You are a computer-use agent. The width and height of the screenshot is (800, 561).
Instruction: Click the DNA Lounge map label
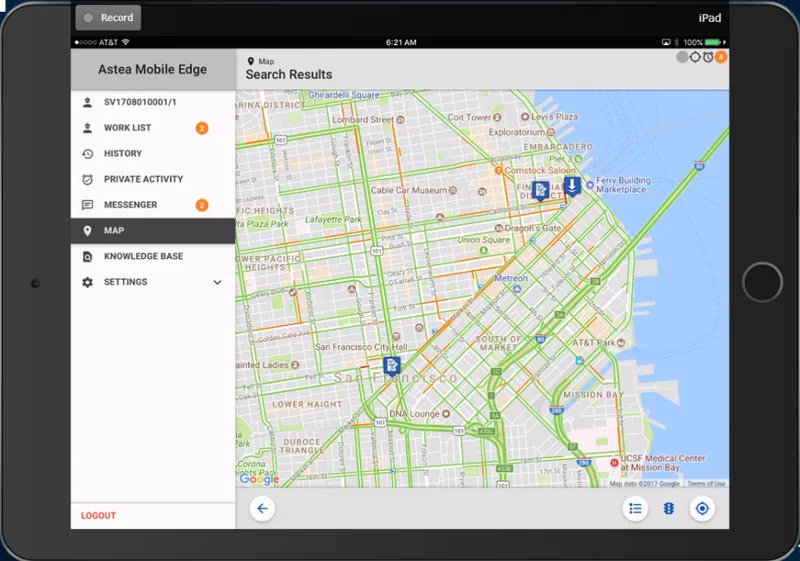coord(414,414)
